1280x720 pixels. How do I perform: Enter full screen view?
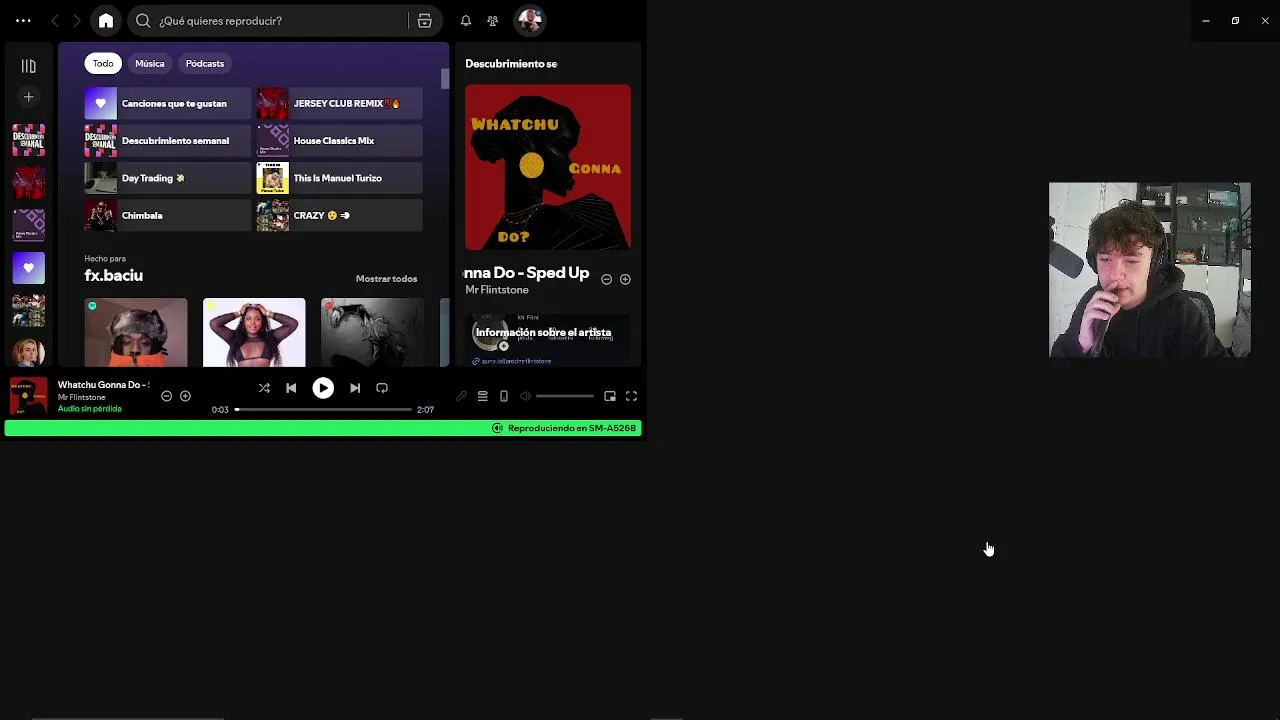(x=631, y=397)
